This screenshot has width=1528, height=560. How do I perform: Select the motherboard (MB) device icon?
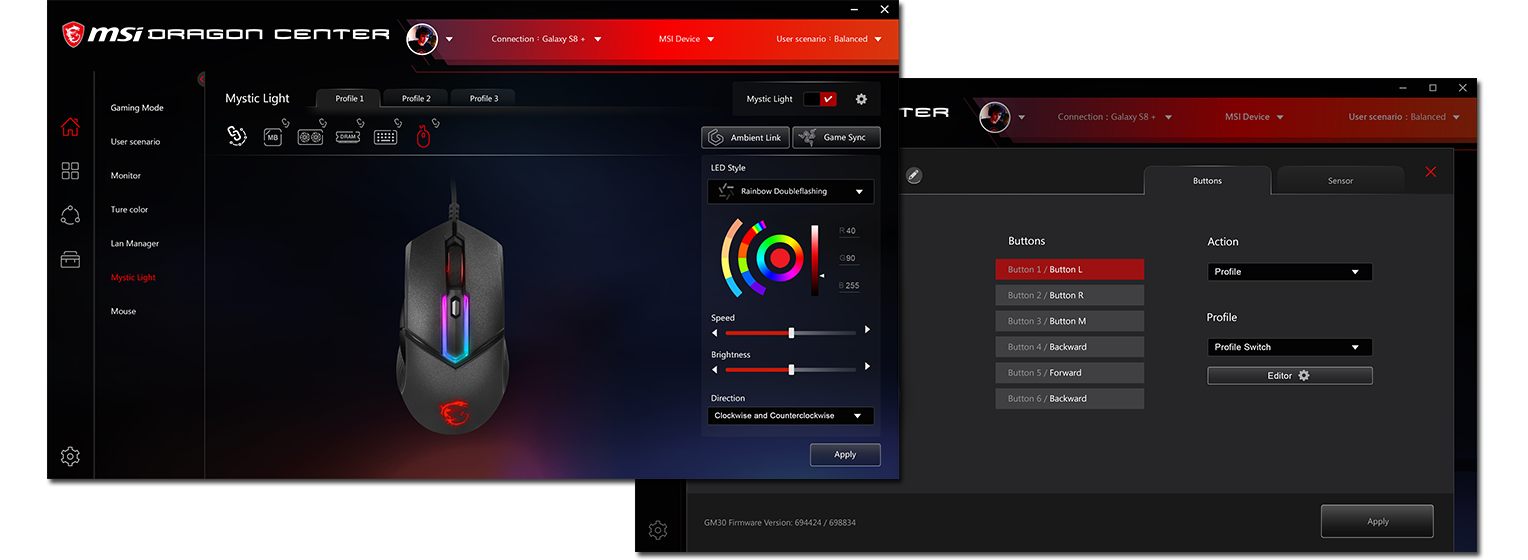(272, 137)
